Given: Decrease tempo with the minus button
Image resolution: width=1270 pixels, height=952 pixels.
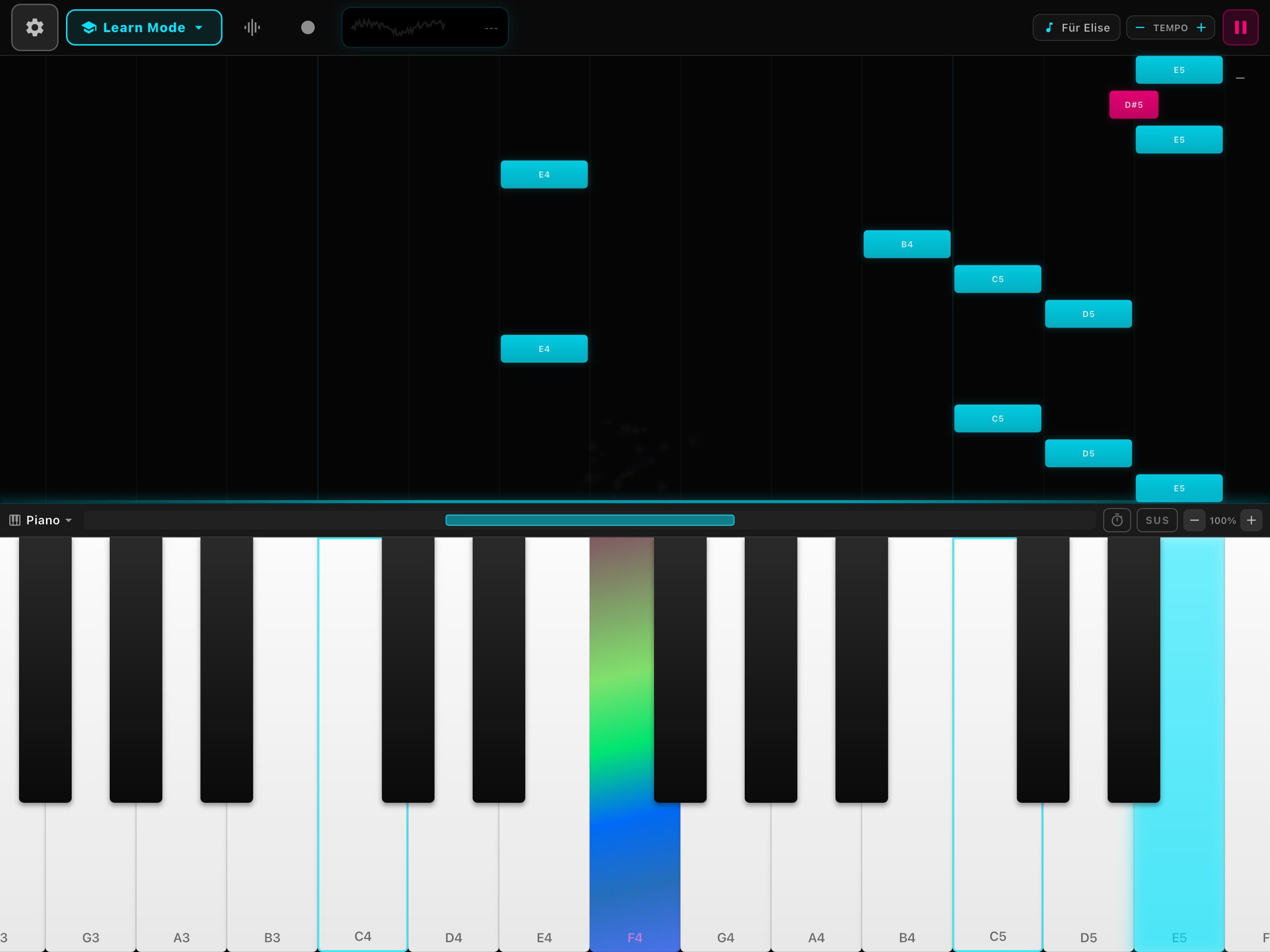Looking at the screenshot, I should click(1140, 27).
